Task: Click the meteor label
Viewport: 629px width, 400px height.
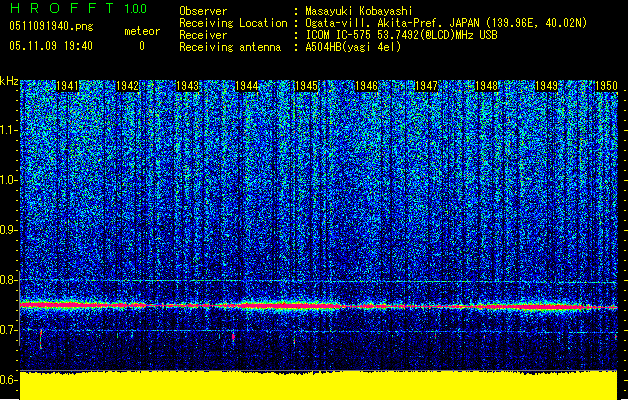Action: point(142,31)
